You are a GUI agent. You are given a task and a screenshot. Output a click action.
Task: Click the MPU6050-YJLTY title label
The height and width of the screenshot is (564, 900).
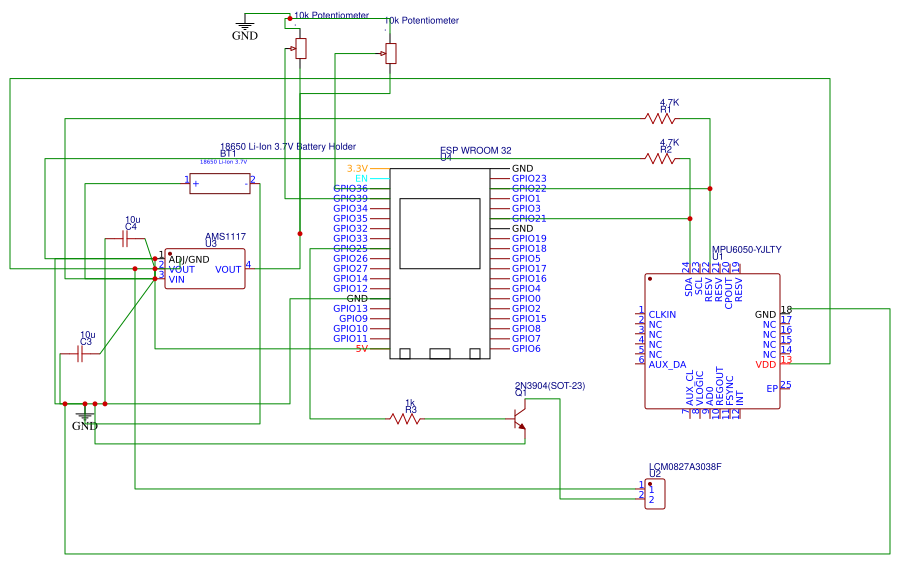747,250
